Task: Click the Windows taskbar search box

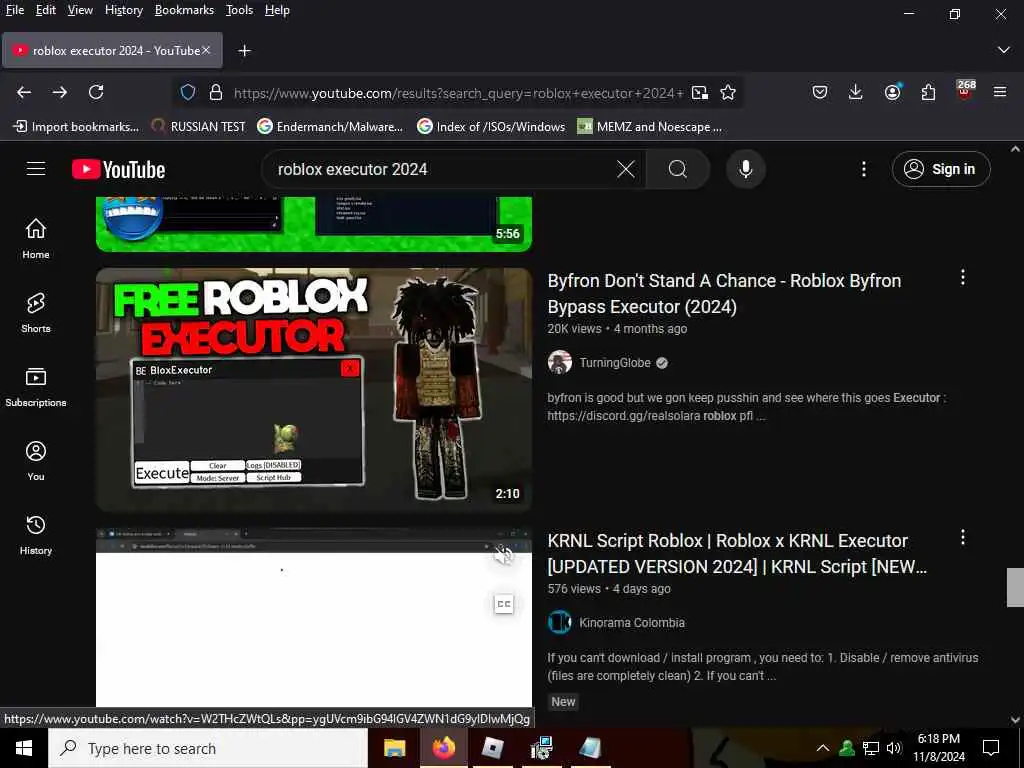Action: [x=208, y=748]
